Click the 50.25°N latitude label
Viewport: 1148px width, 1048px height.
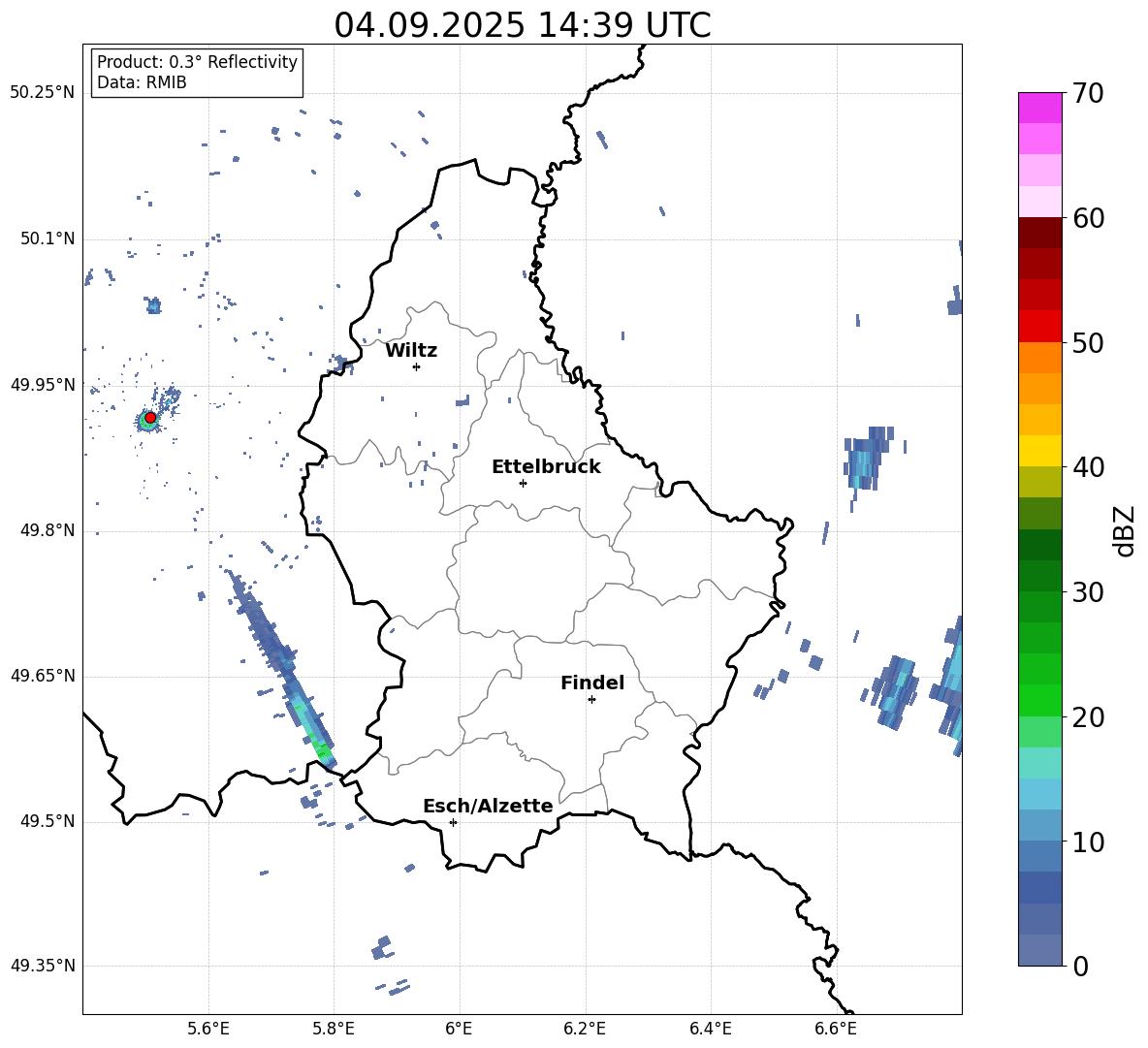click(43, 93)
